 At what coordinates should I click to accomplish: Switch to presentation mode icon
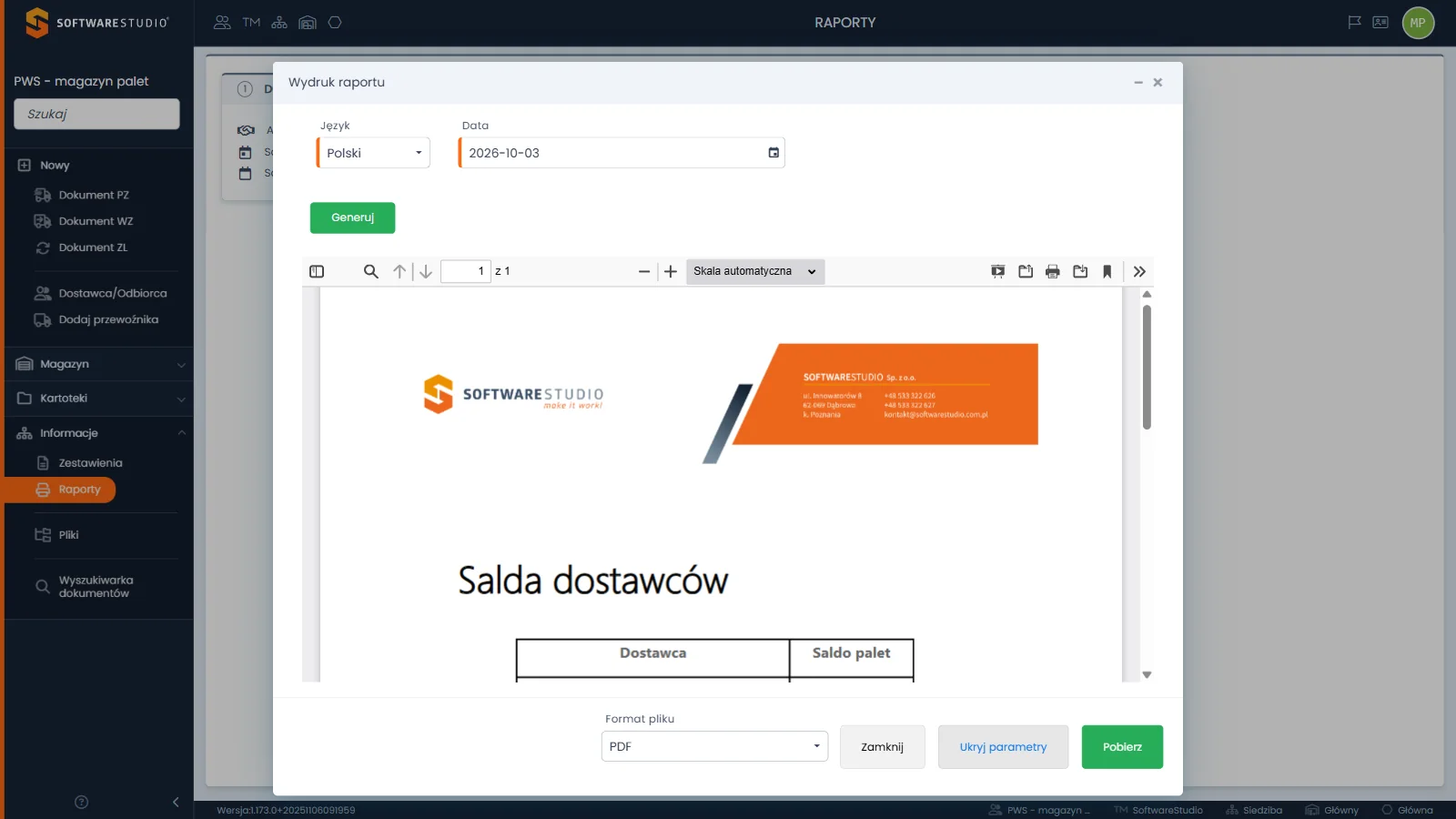[x=998, y=271]
